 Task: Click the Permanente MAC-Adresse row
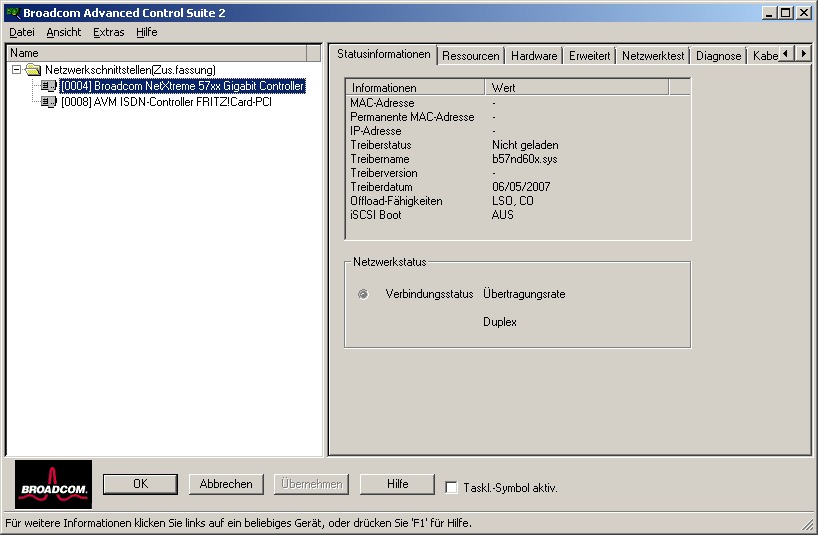[518, 117]
